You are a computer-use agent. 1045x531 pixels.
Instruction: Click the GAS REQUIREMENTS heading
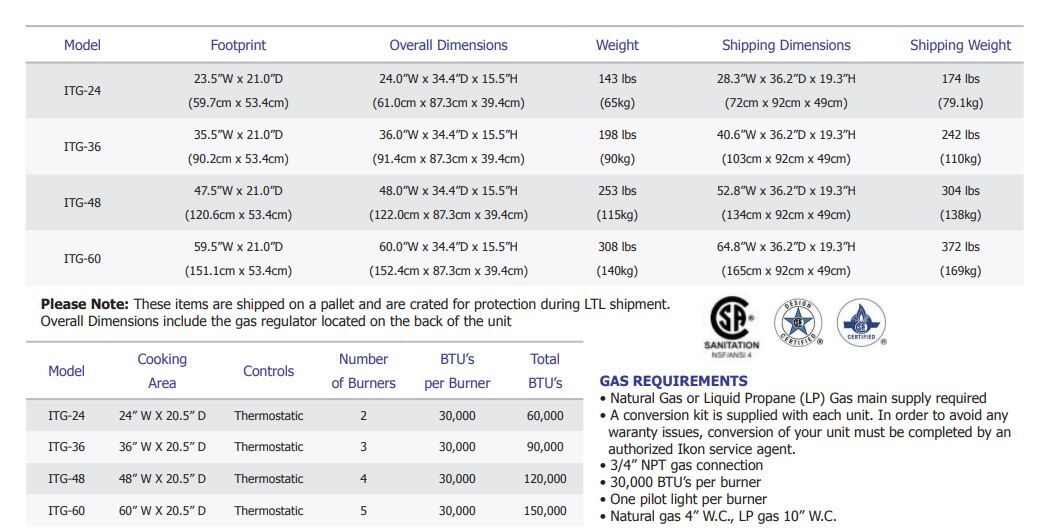click(x=673, y=381)
